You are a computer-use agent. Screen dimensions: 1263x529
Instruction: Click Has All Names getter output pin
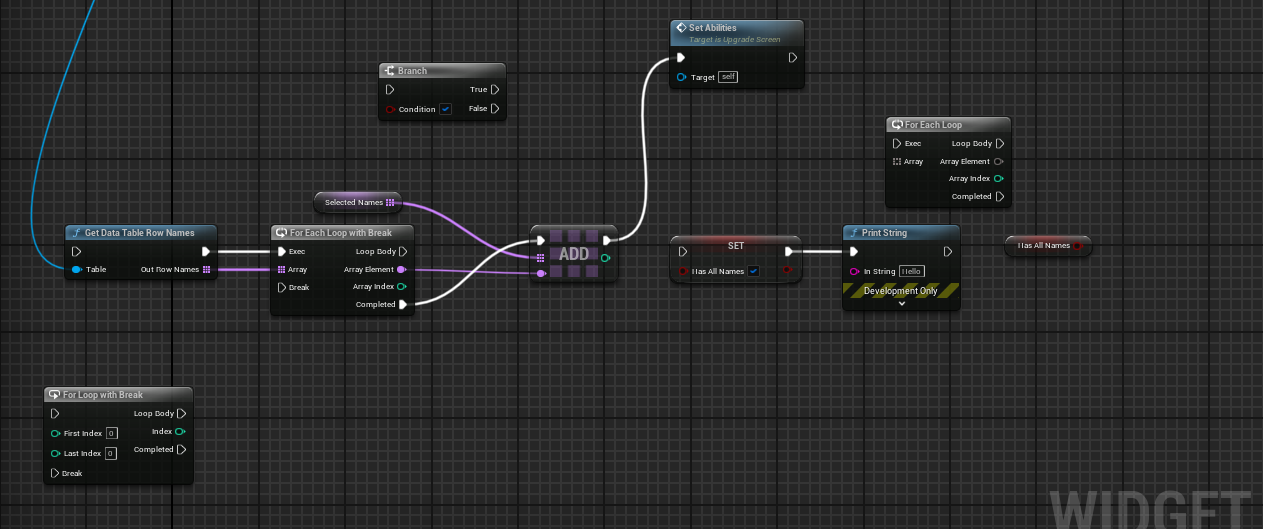click(x=1078, y=245)
